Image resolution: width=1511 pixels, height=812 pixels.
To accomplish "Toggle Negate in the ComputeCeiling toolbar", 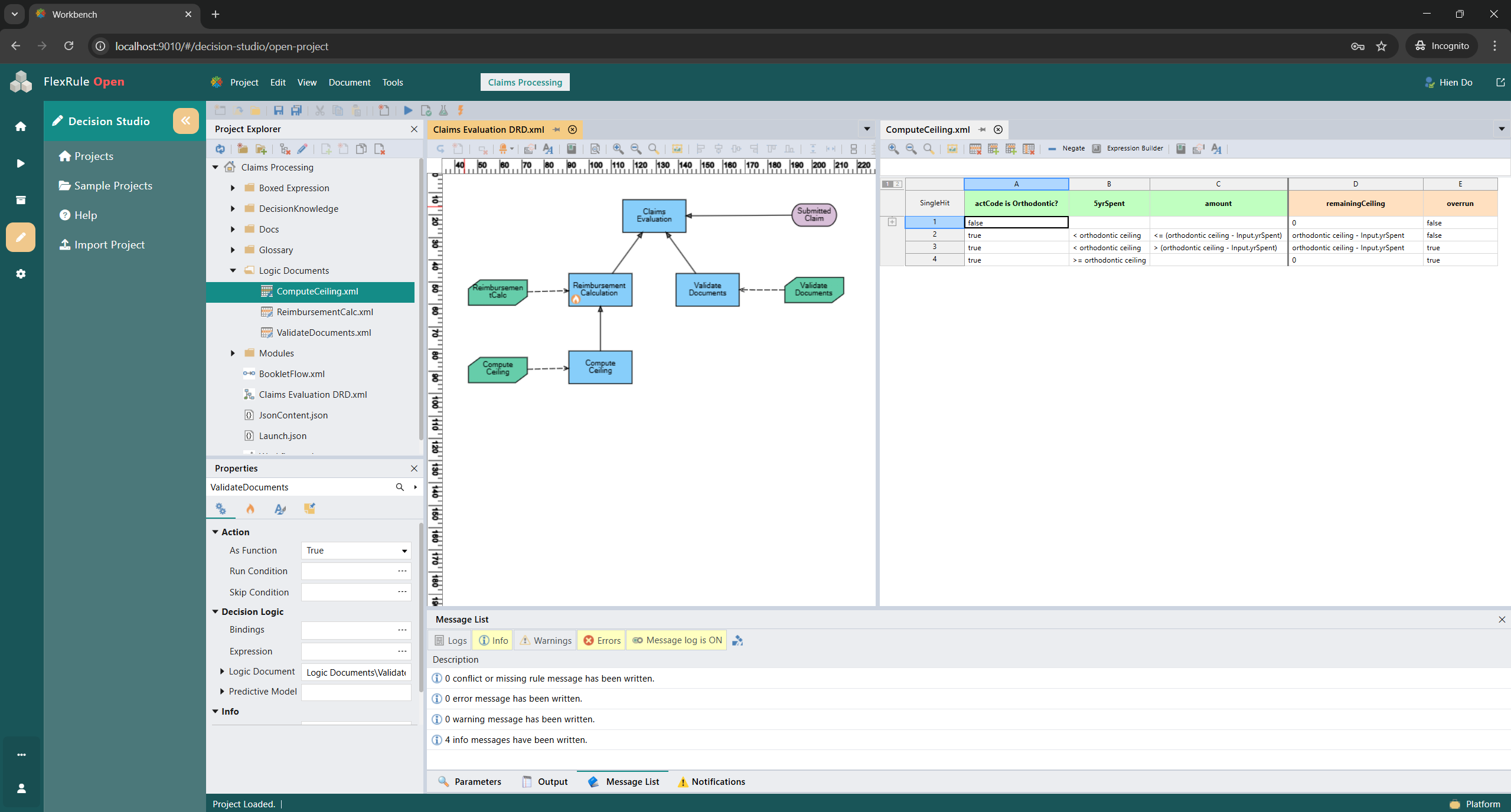I will 1066,149.
